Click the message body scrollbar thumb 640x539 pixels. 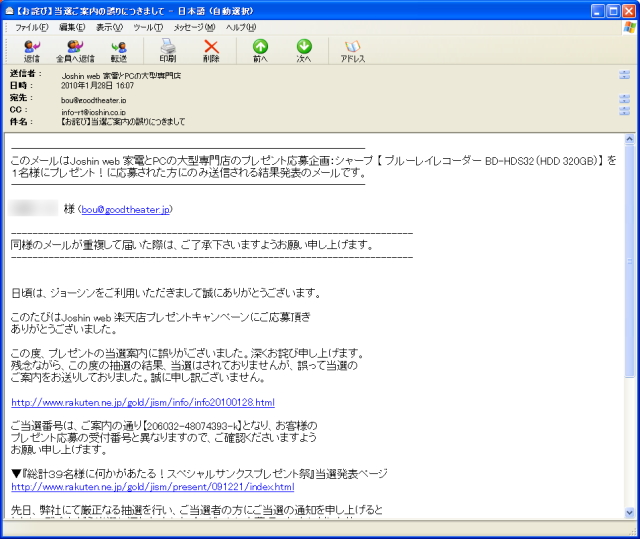tap(629, 261)
